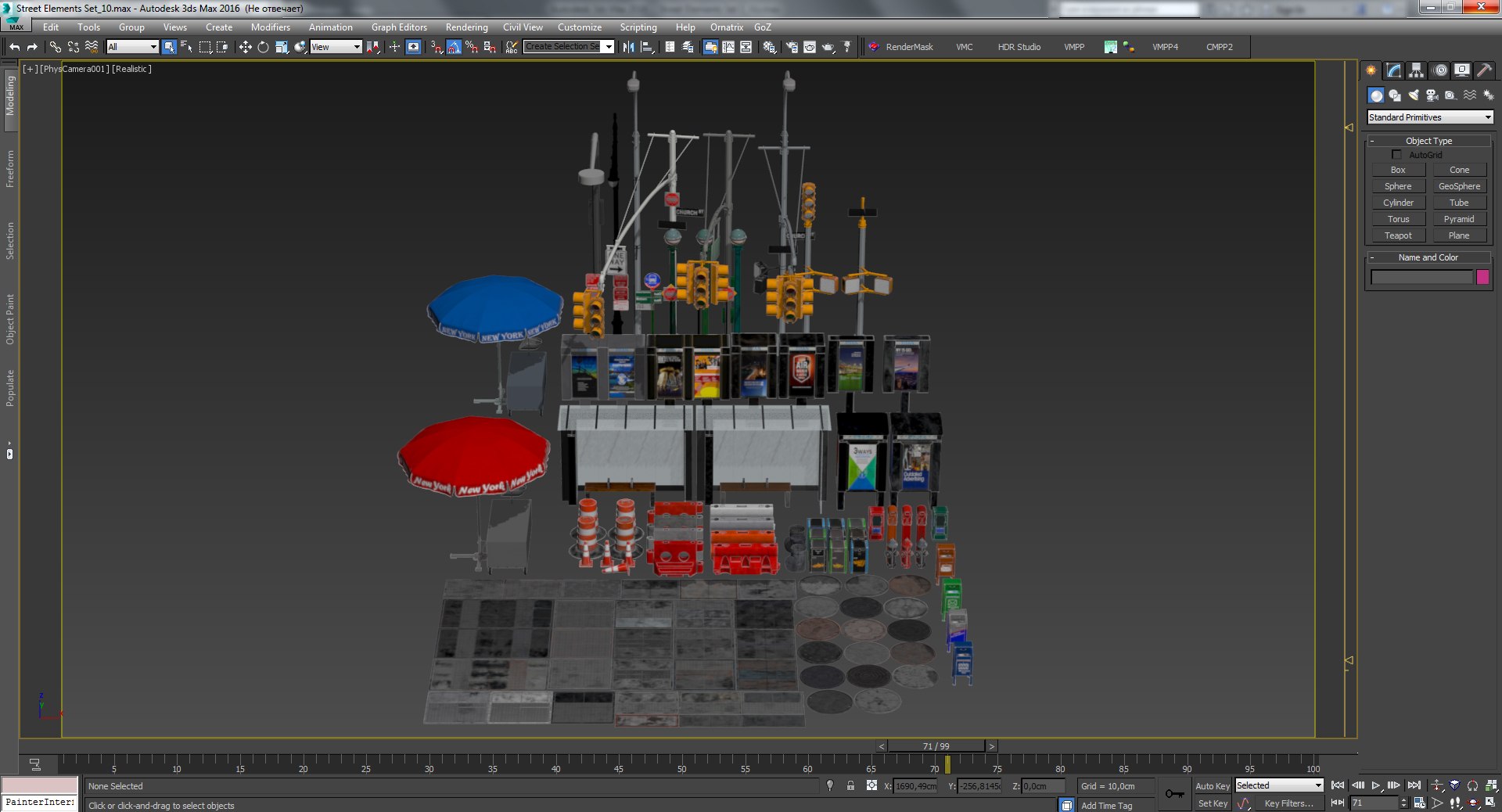Collapse the Object Type rollout
This screenshot has height=812, width=1502.
pos(1428,141)
